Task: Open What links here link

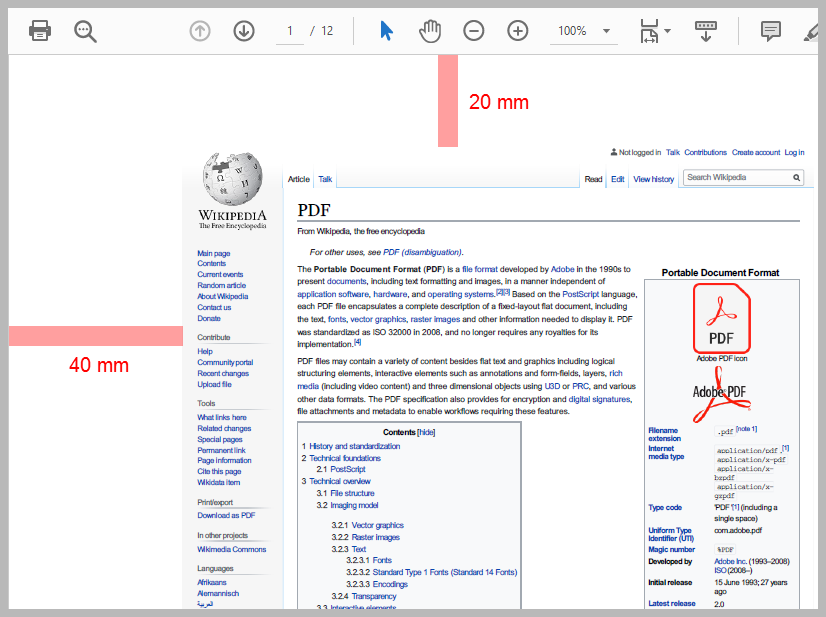Action: 222,417
